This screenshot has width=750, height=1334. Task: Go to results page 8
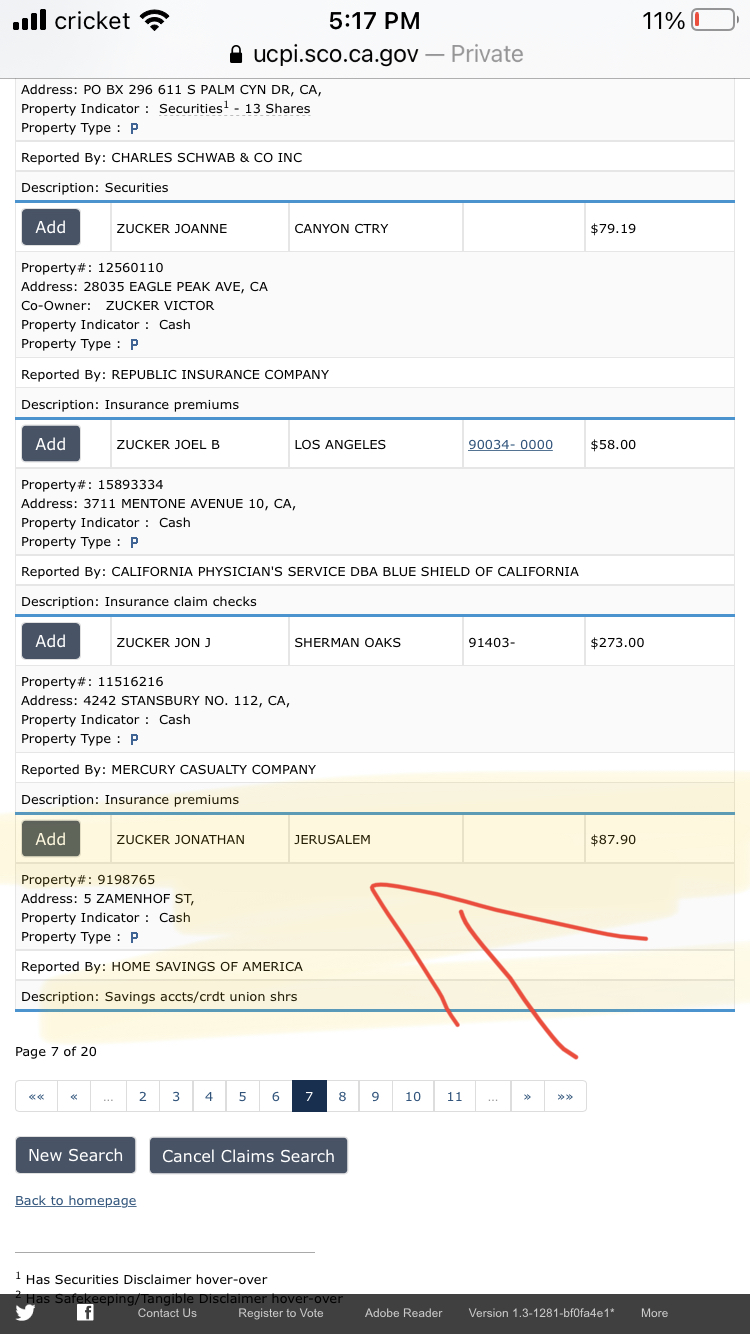(342, 1096)
